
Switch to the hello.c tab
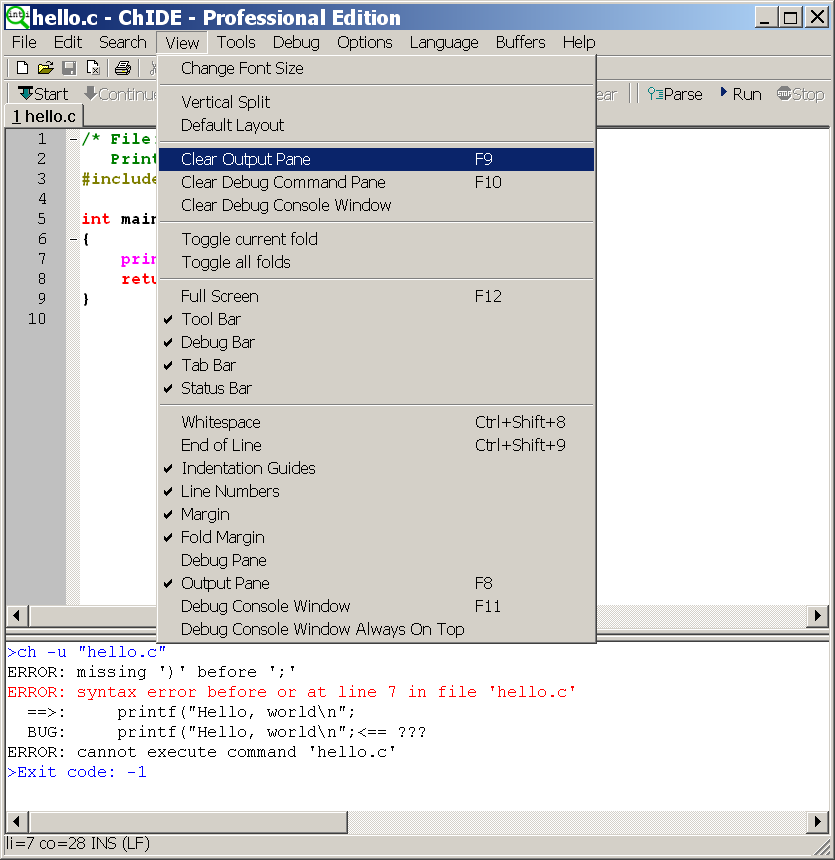click(x=44, y=116)
